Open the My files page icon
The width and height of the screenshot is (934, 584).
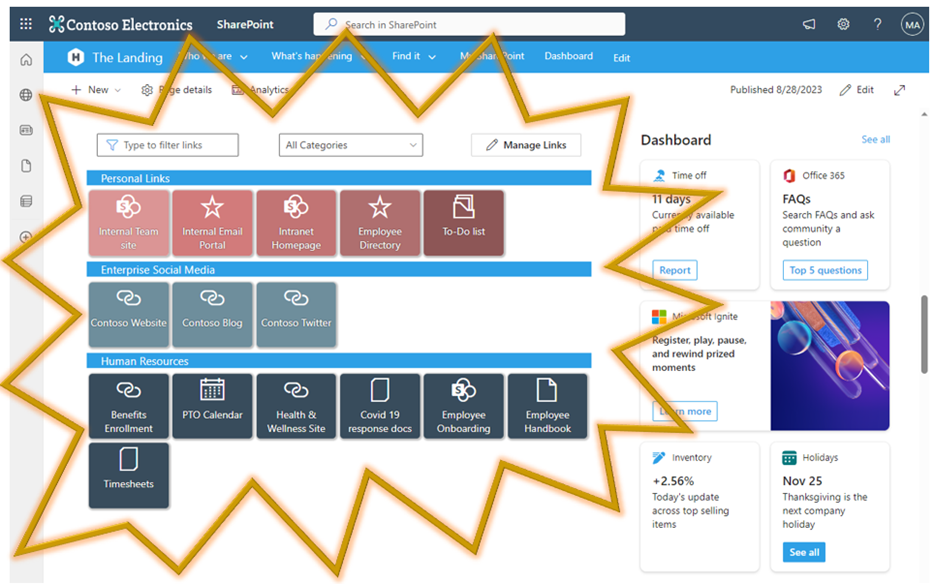pyautogui.click(x=26, y=166)
